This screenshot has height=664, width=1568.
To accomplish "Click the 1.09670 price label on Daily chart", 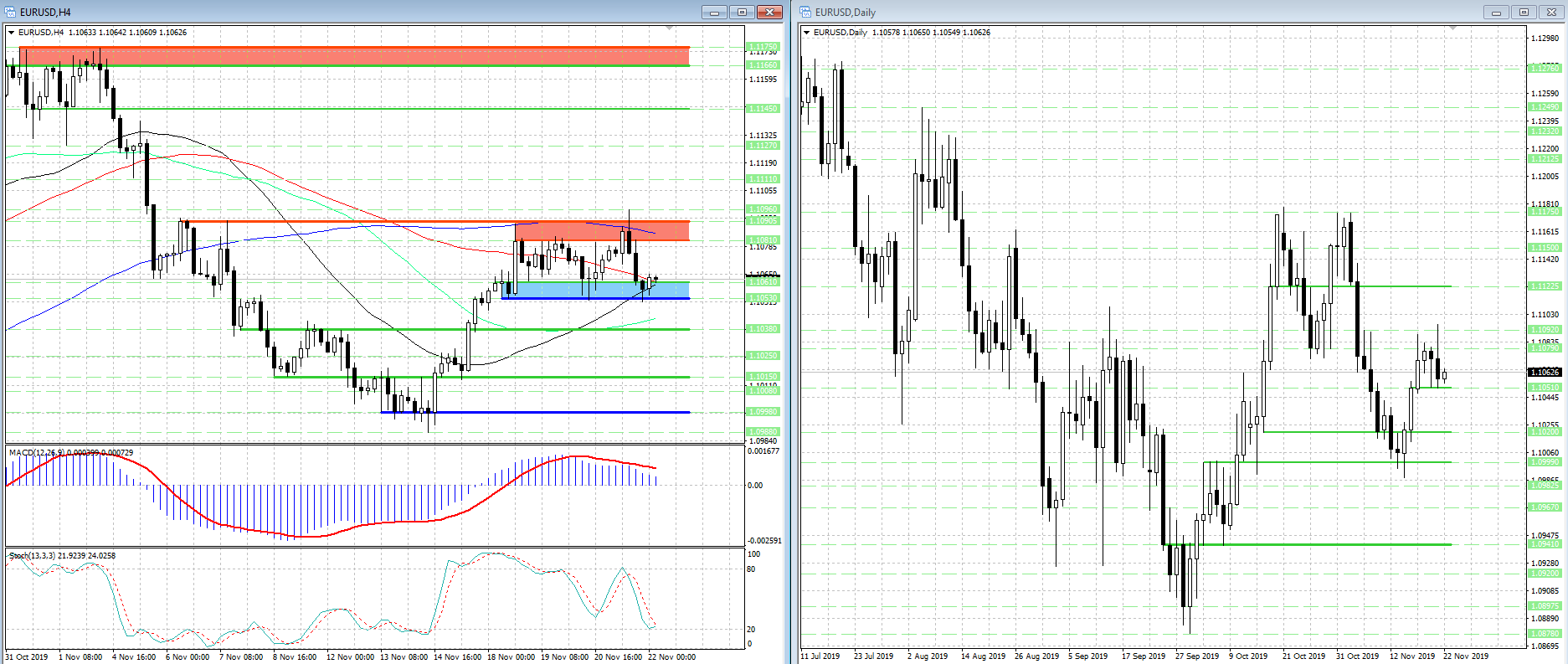I will pyautogui.click(x=1545, y=507).
